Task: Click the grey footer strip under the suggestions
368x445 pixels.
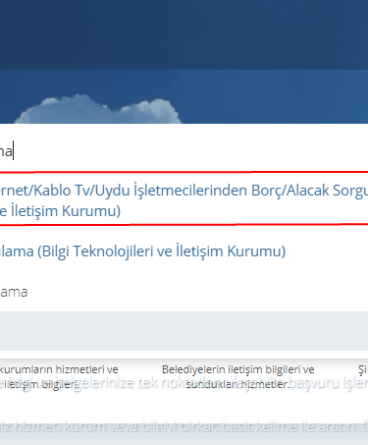Action: pyautogui.click(x=184, y=331)
